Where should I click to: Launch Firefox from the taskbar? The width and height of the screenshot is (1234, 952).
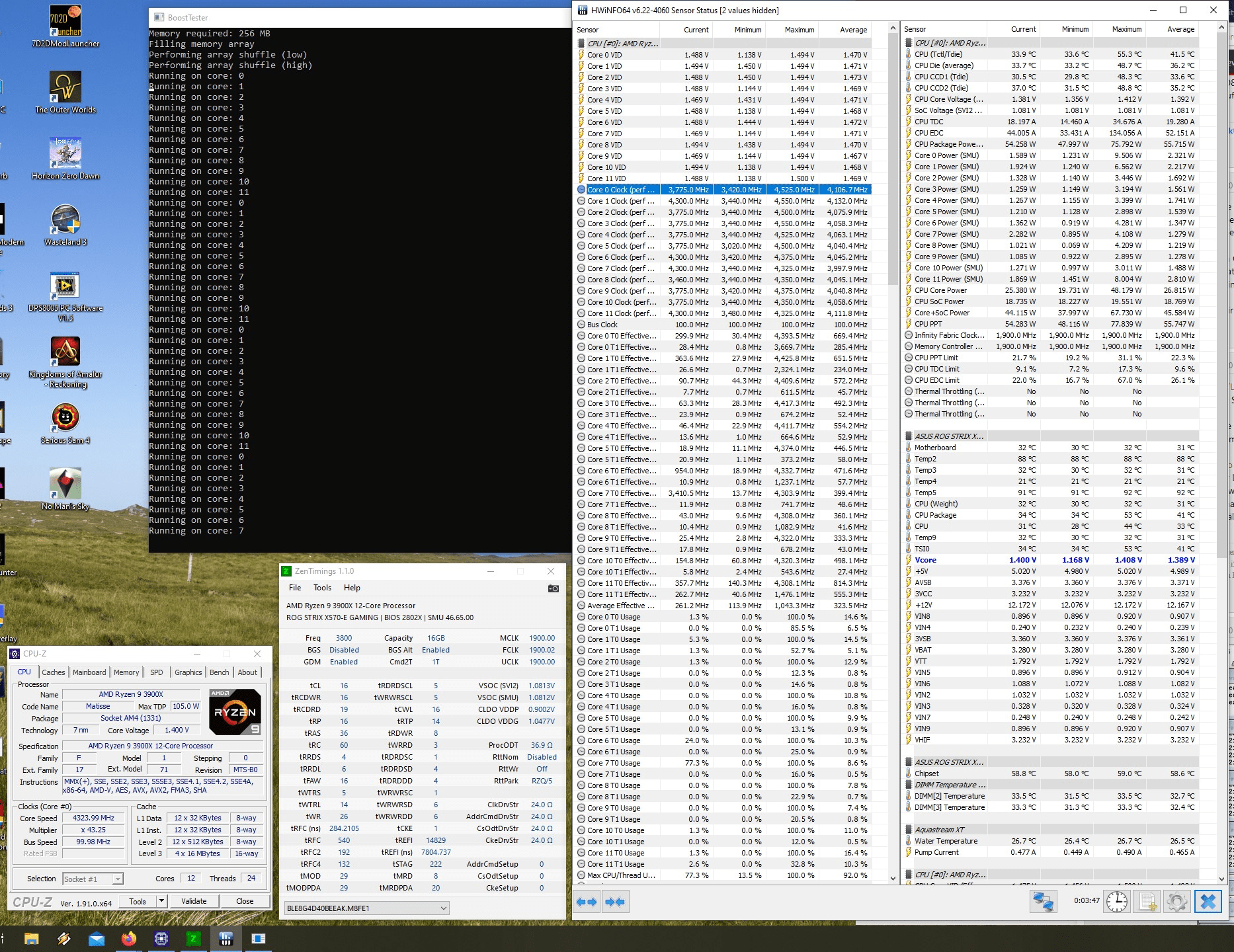[128, 939]
